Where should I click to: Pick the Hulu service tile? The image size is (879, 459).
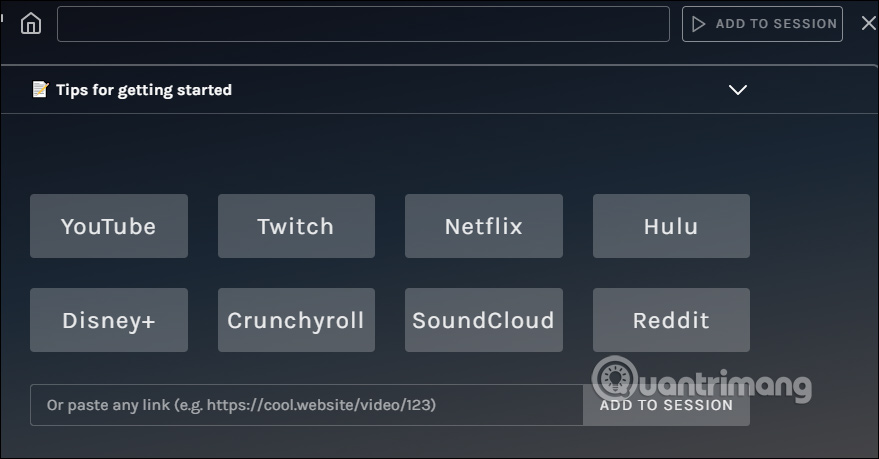tap(671, 226)
